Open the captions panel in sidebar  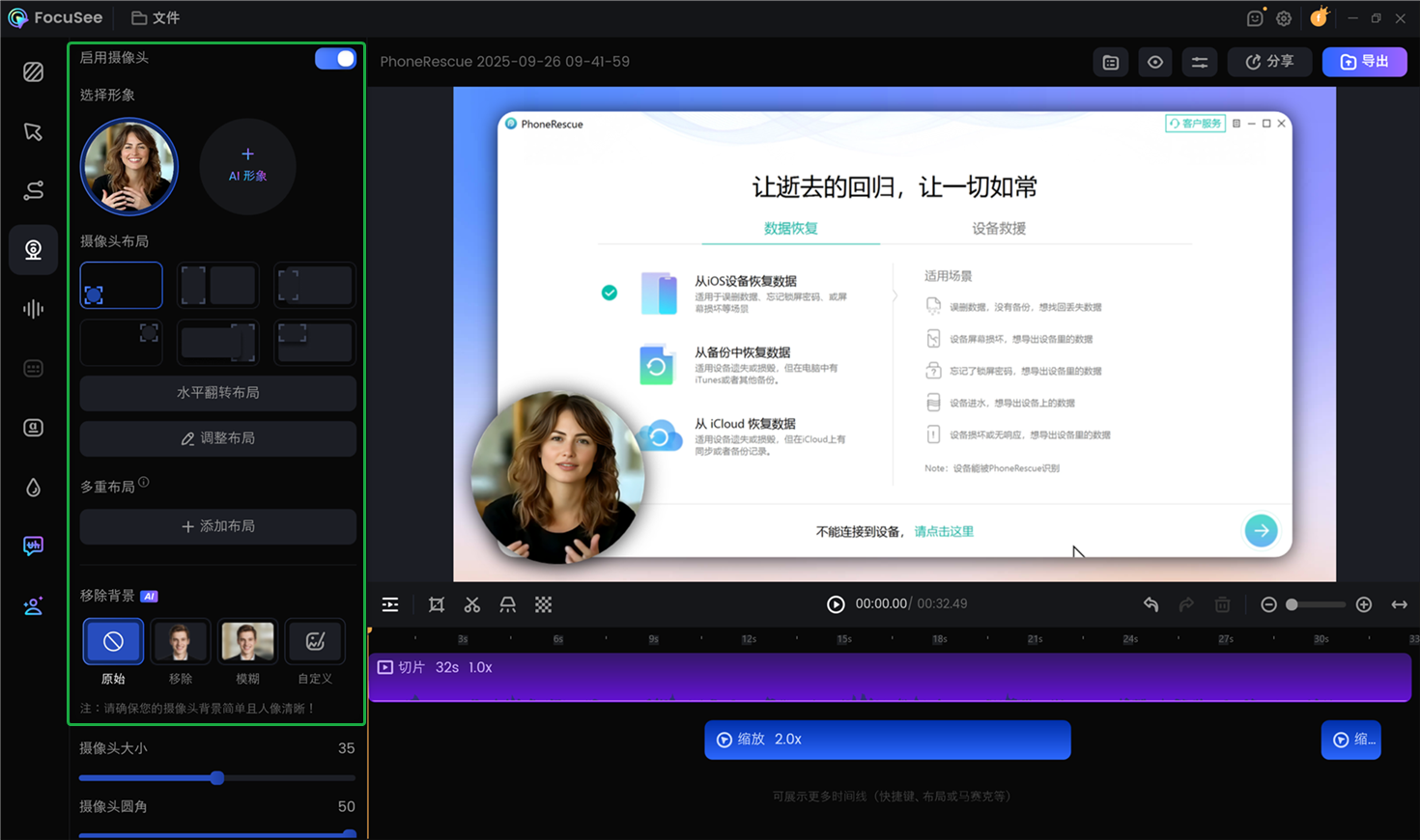[x=34, y=368]
